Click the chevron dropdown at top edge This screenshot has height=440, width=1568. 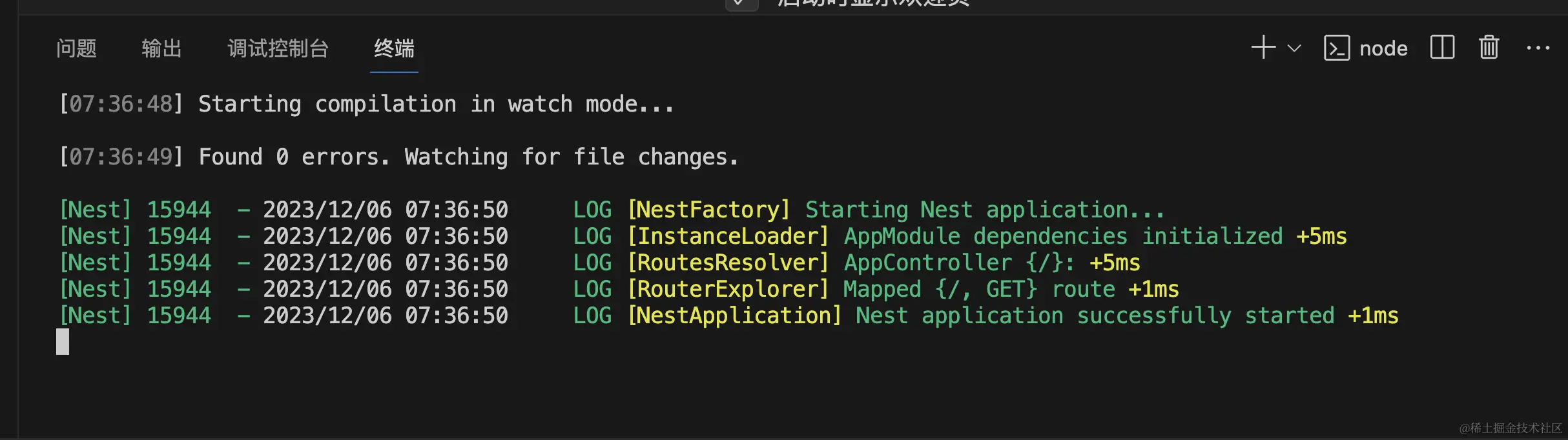[x=741, y=4]
